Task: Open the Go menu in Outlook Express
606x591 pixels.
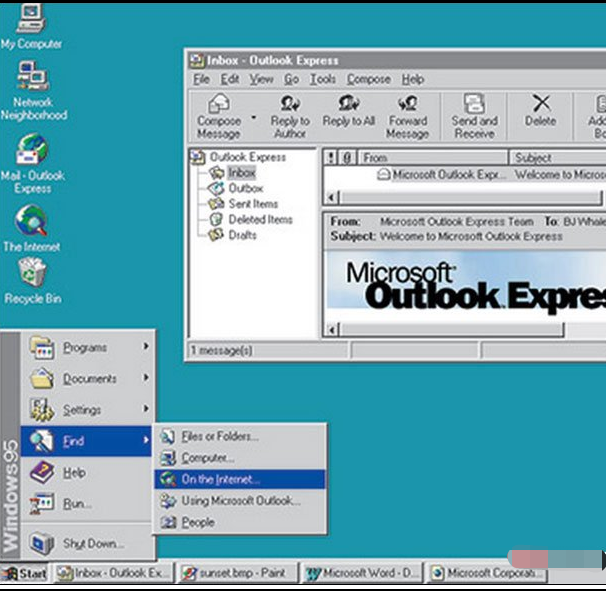Action: point(291,79)
